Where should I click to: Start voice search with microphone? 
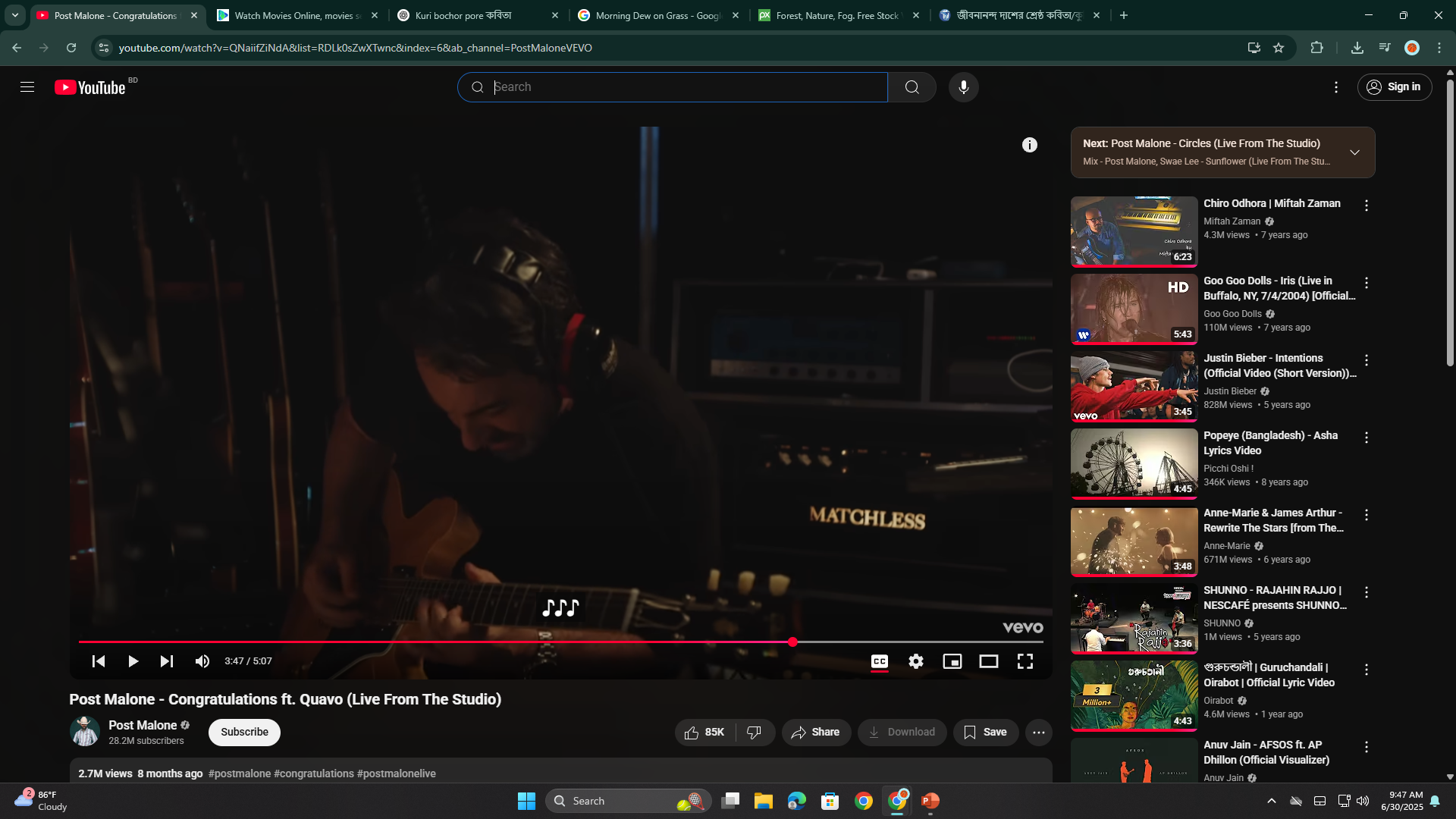point(963,87)
